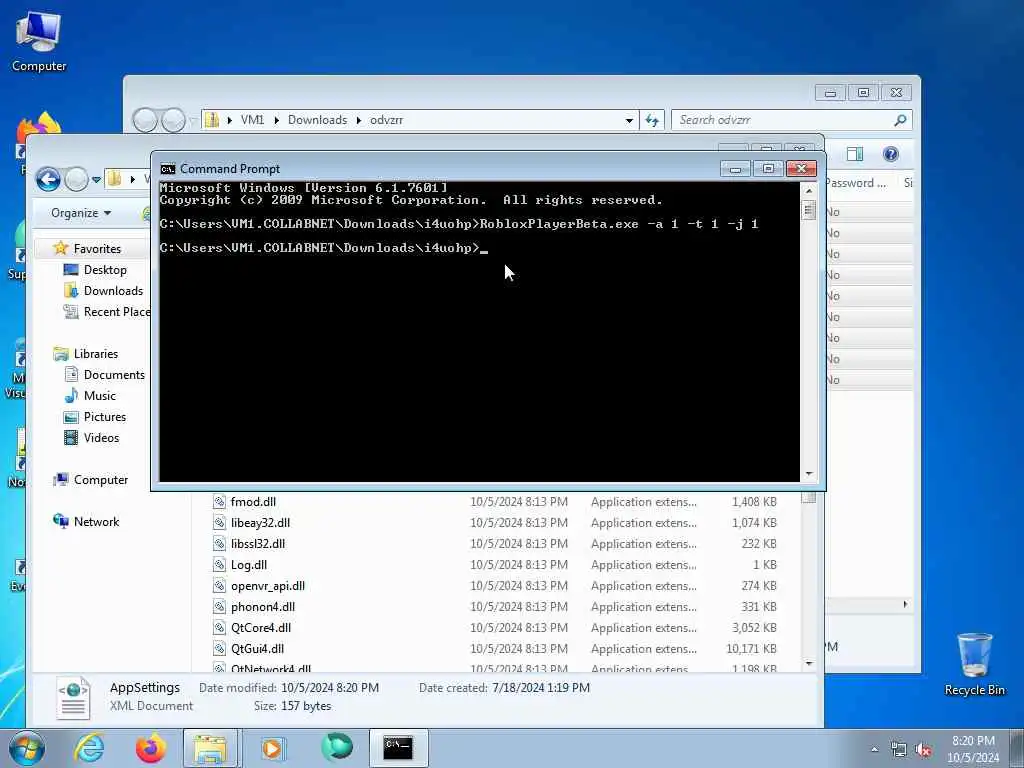Open address history dropdown in odvzrr window
Screen dimensions: 1024x768
(629, 120)
